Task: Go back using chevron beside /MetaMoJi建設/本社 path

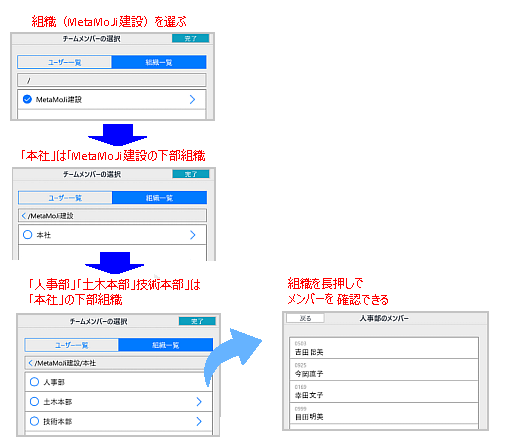Action: [30, 363]
